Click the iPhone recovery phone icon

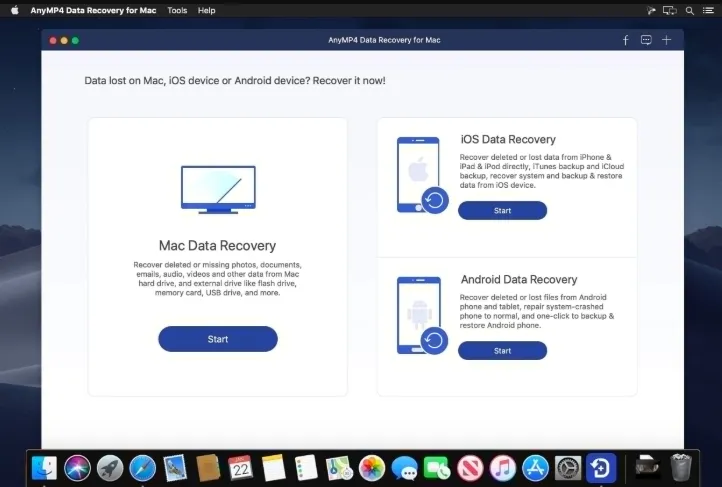[x=422, y=175]
